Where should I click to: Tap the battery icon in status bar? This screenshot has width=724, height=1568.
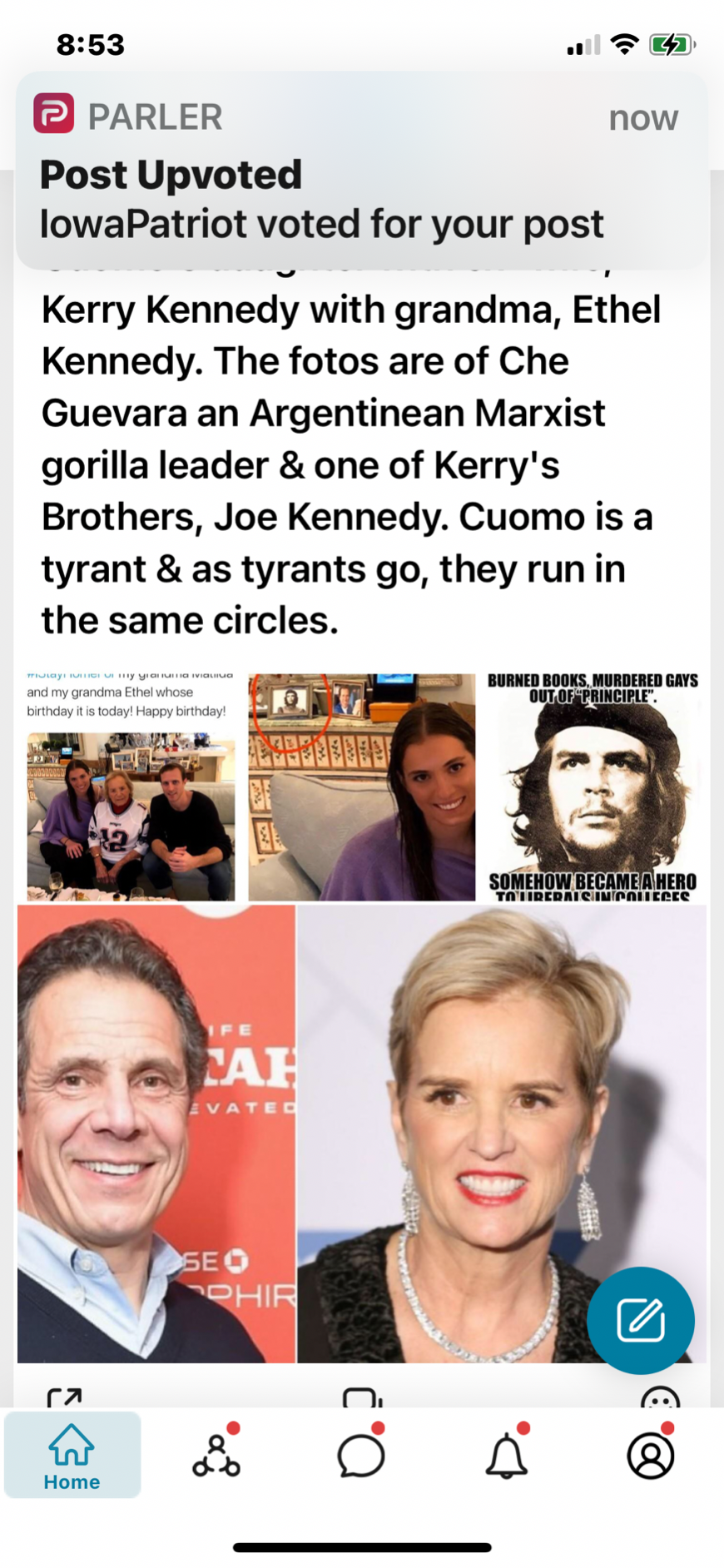click(672, 44)
